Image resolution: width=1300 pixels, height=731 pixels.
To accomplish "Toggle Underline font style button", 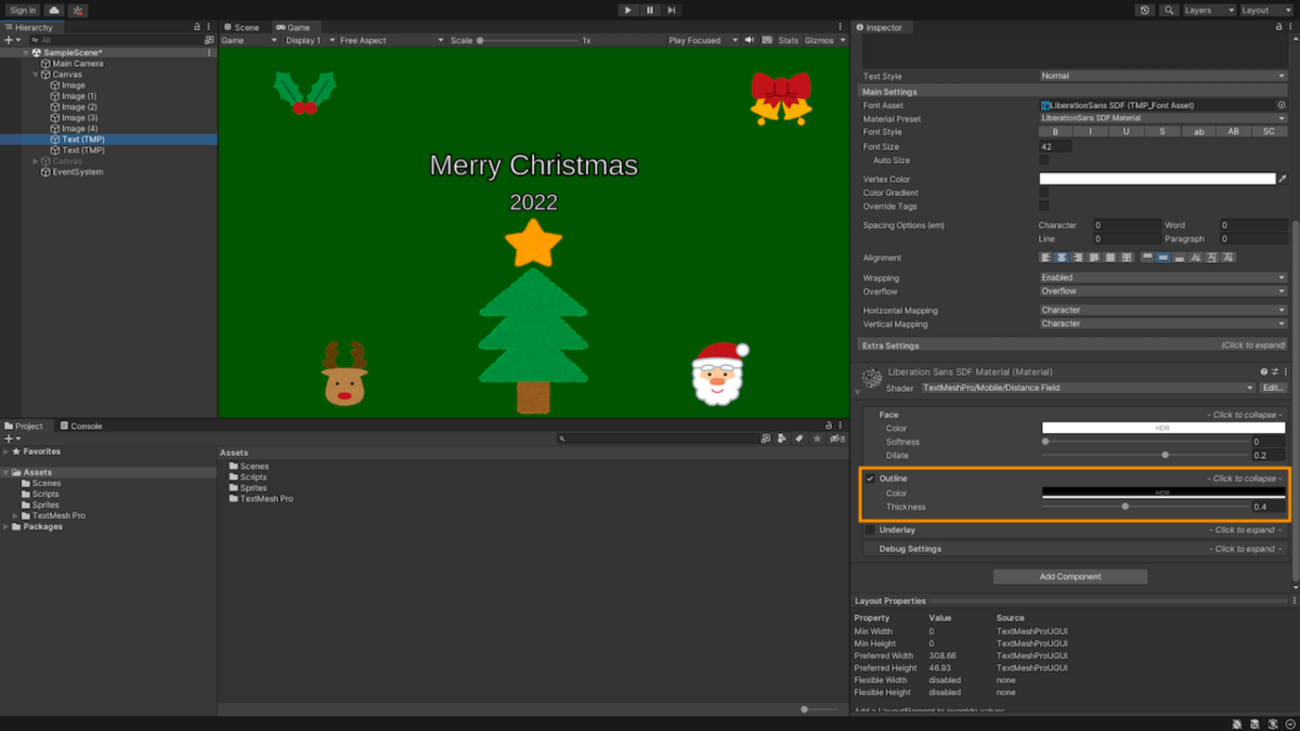I will click(1126, 132).
